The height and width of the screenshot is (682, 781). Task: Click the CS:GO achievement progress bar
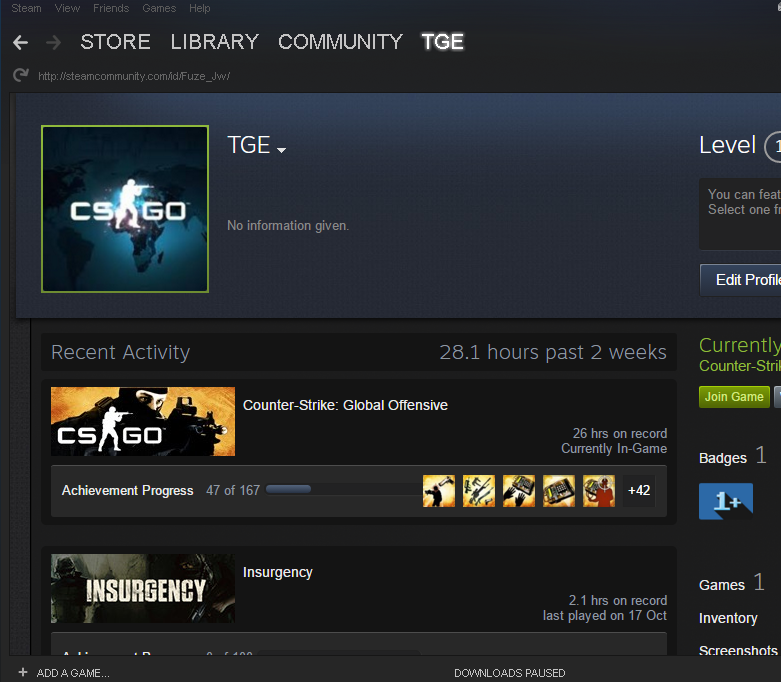click(343, 489)
